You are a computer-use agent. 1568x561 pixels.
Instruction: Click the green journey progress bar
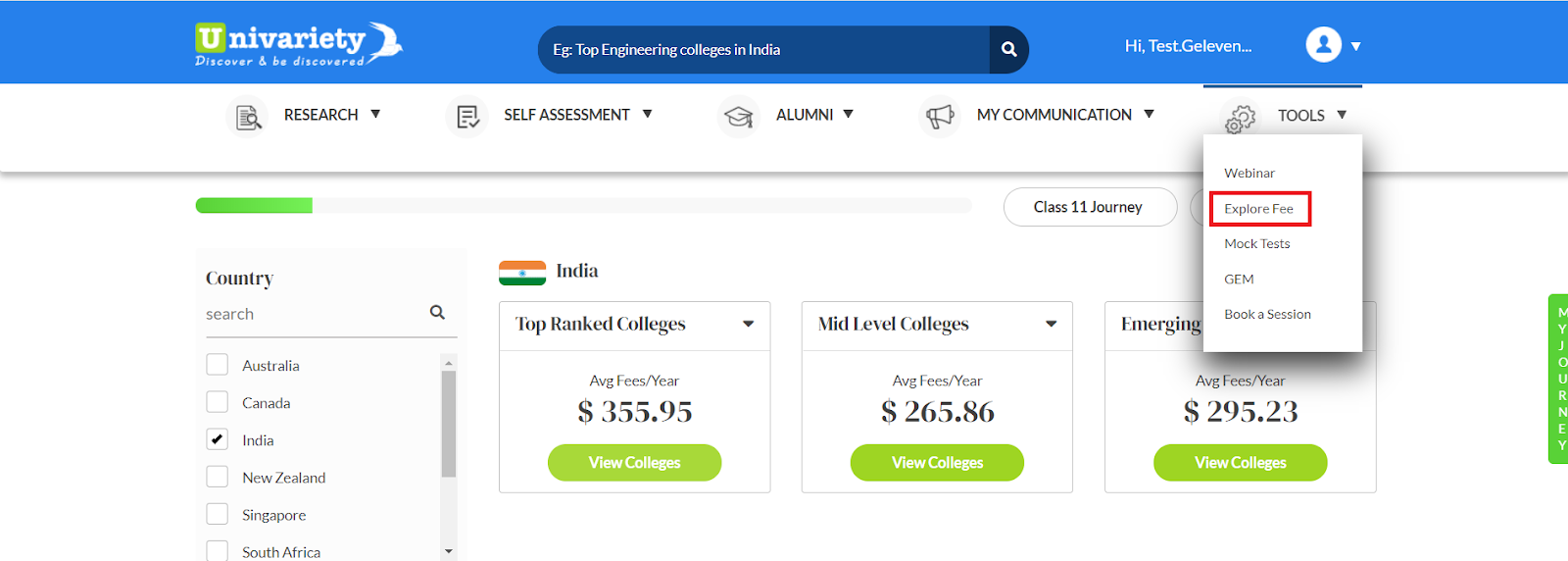254,205
